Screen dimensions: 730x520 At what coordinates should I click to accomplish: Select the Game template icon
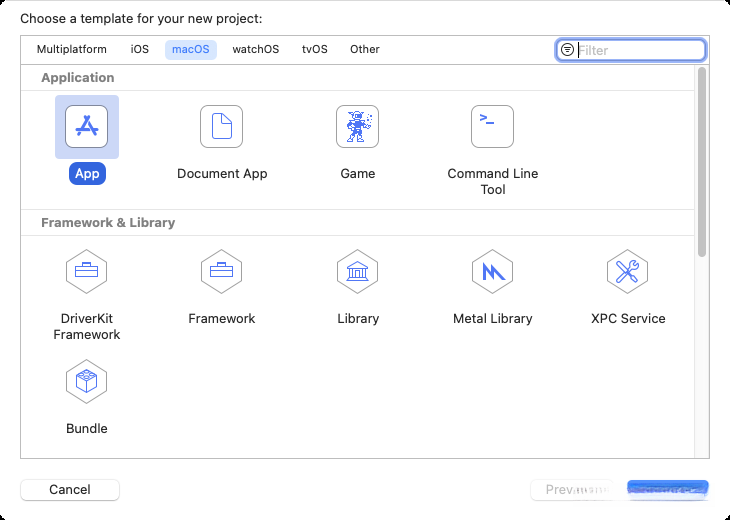pos(357,127)
